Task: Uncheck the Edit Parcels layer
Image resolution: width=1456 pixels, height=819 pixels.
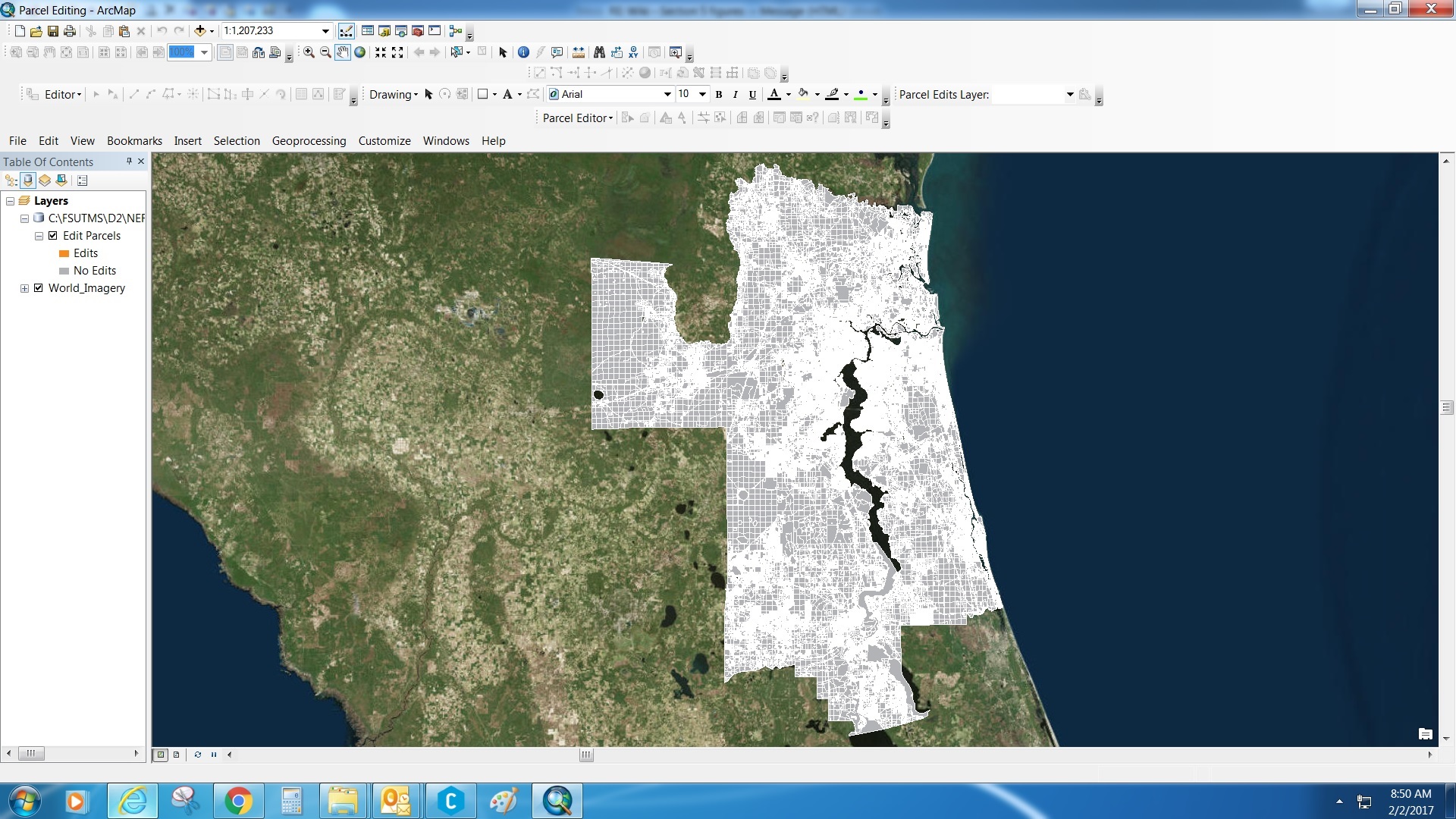Action: tap(53, 236)
